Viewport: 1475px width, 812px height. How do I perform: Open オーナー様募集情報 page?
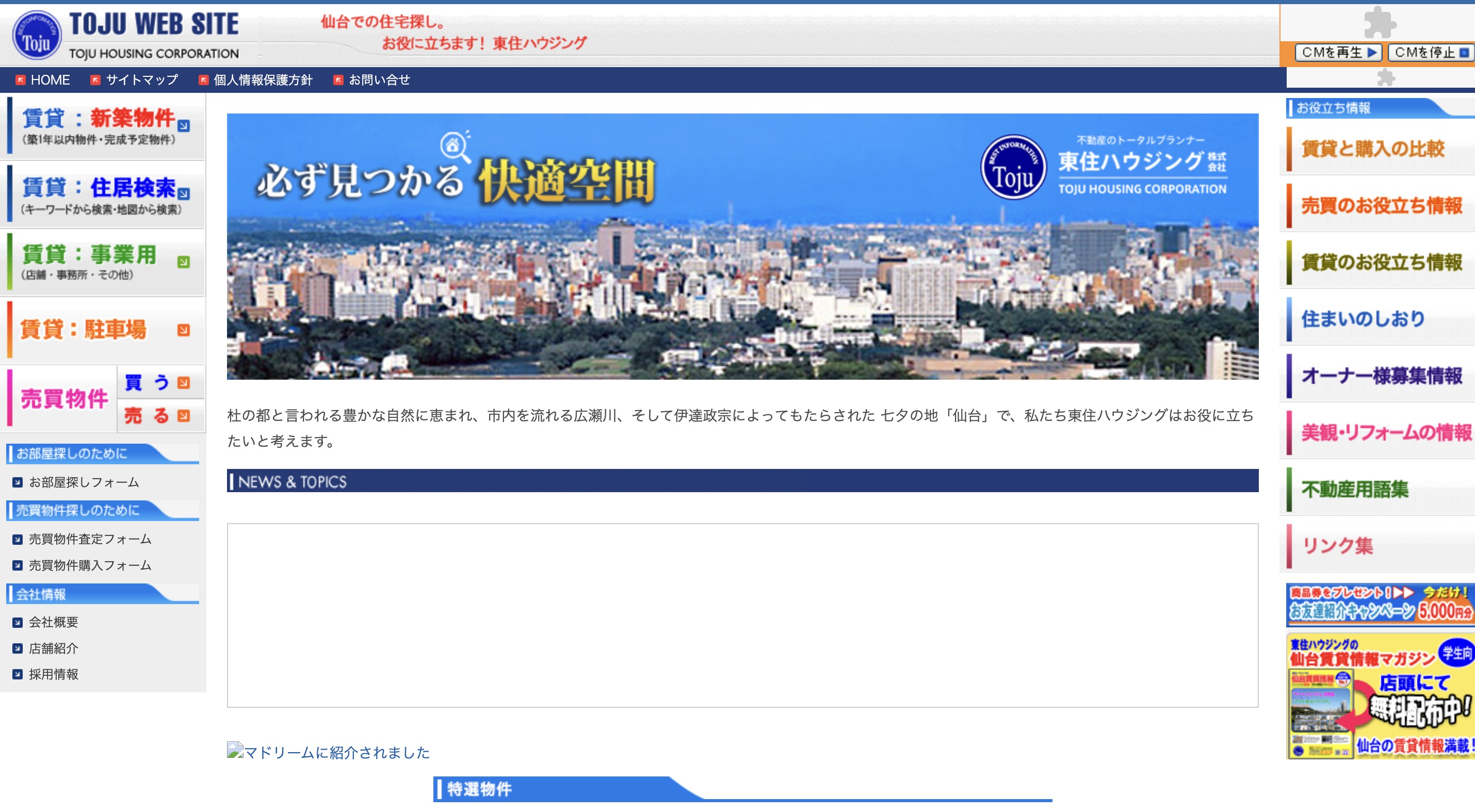coord(1377,376)
